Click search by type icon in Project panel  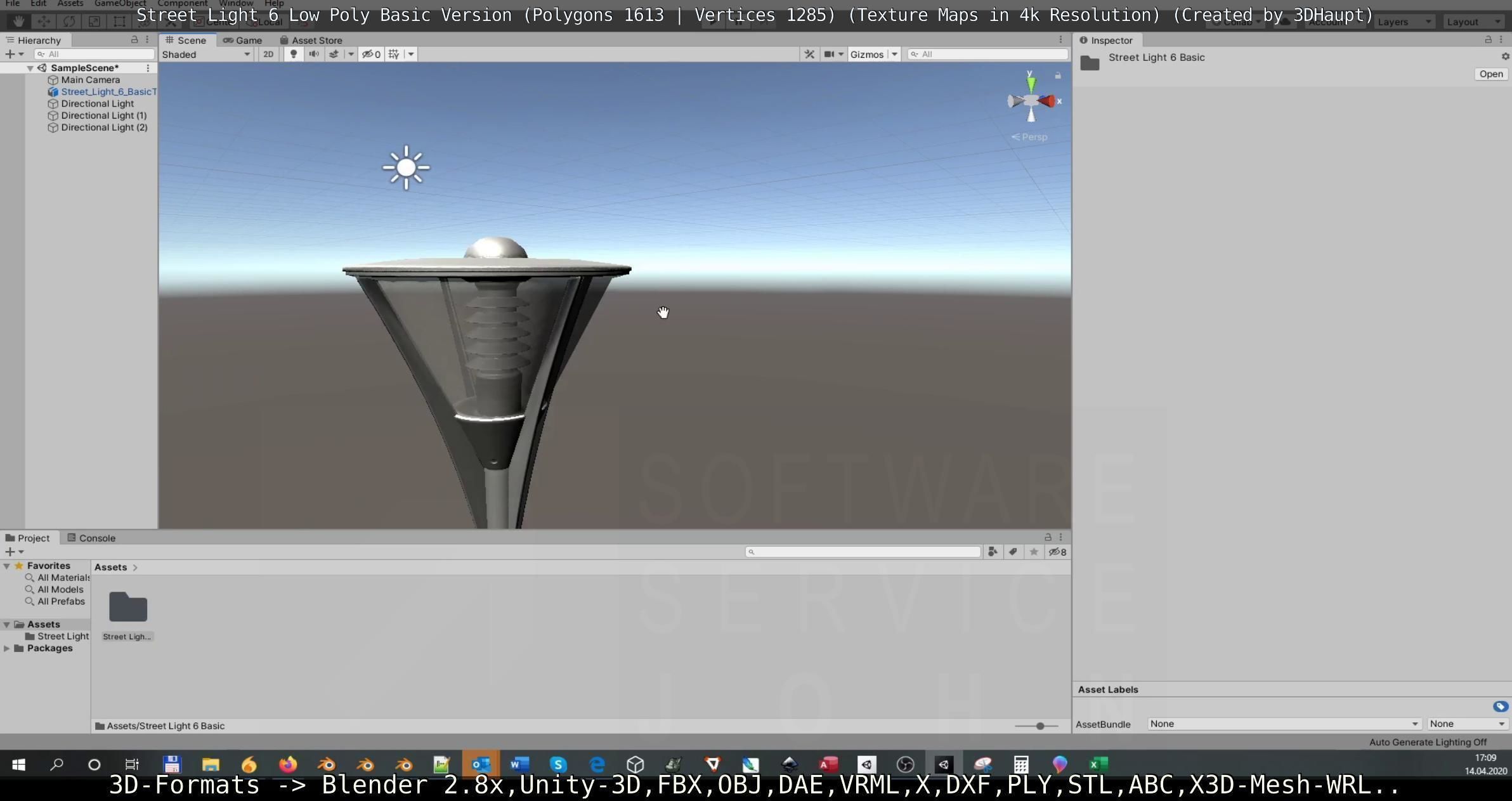tap(993, 552)
